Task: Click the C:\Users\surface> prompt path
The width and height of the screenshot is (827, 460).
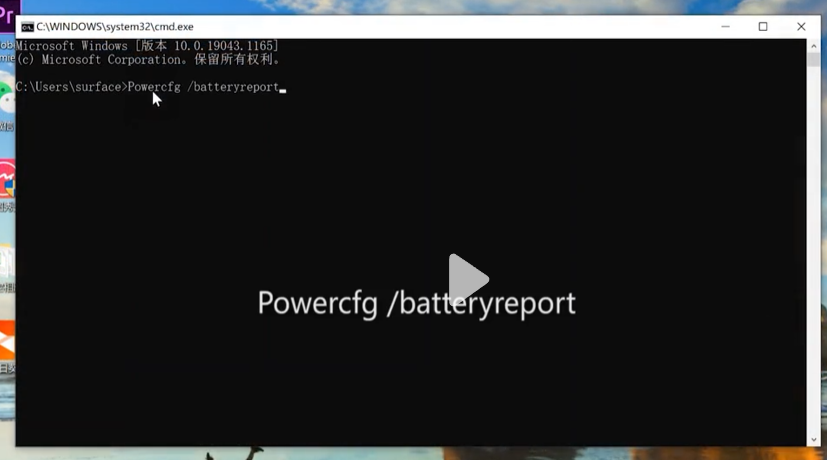Action: click(x=70, y=87)
